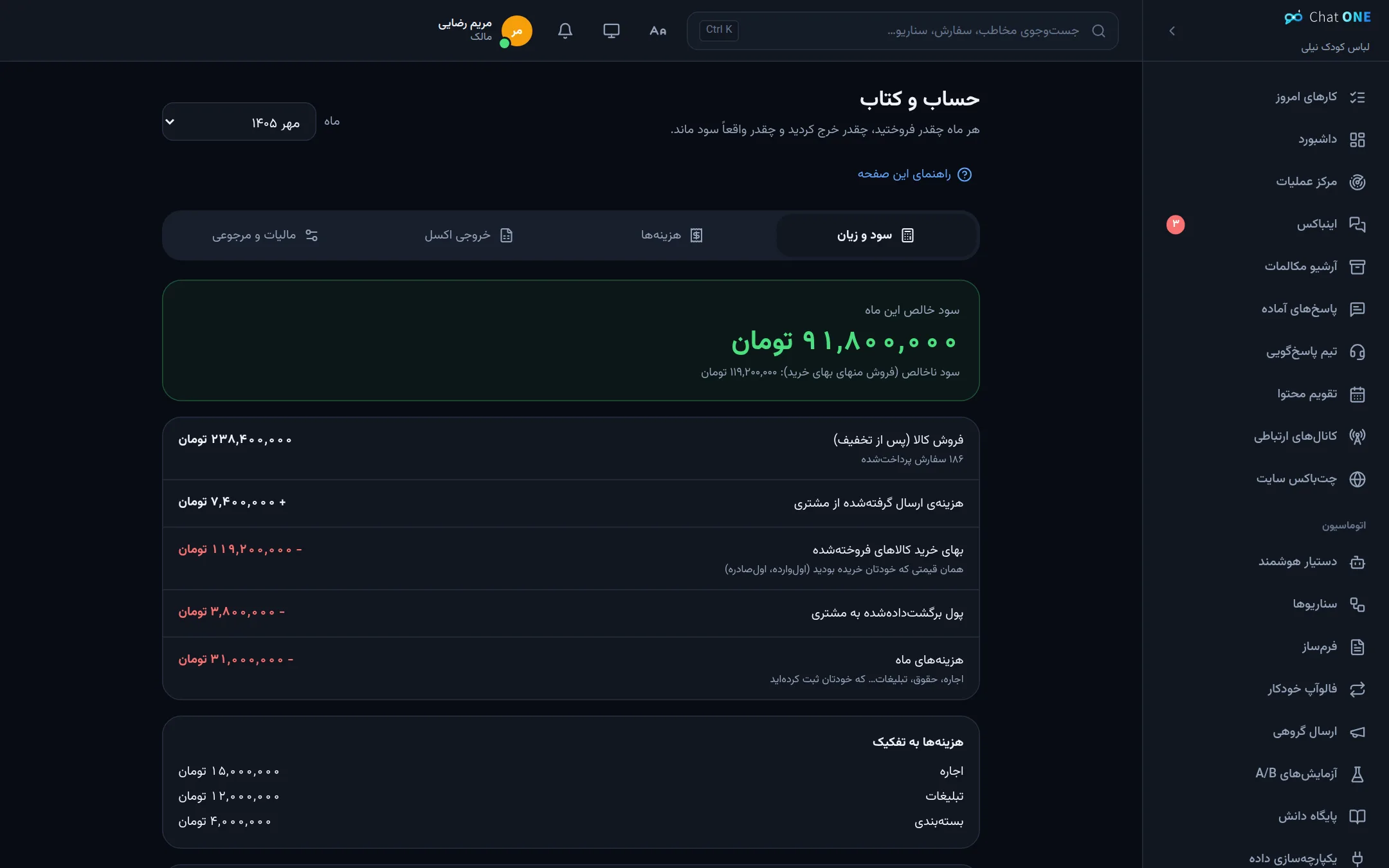
Task: Click the دستیار هوشمند robot icon
Action: pyautogui.click(x=1357, y=562)
